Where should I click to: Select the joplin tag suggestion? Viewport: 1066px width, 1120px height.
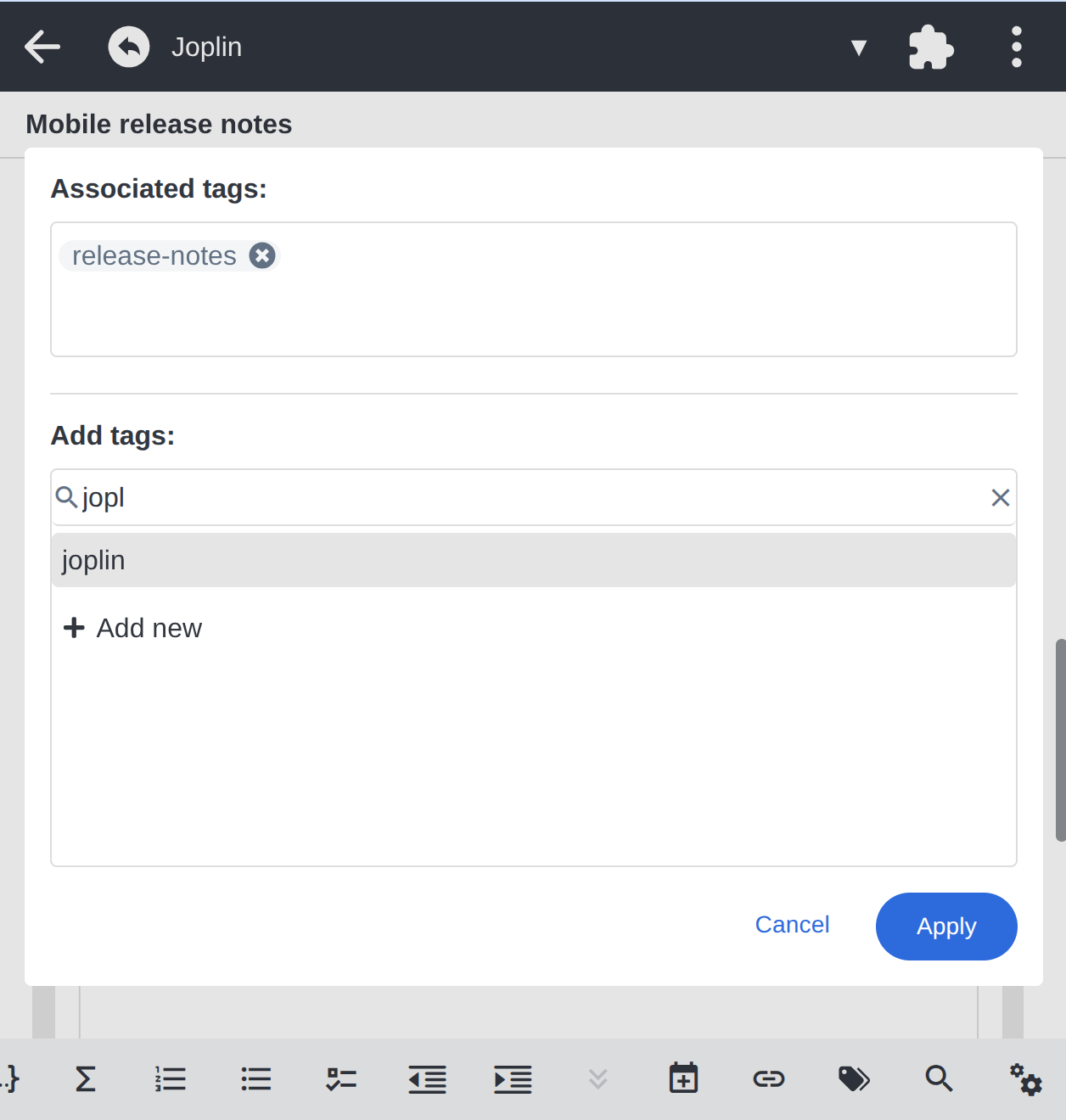point(534,560)
